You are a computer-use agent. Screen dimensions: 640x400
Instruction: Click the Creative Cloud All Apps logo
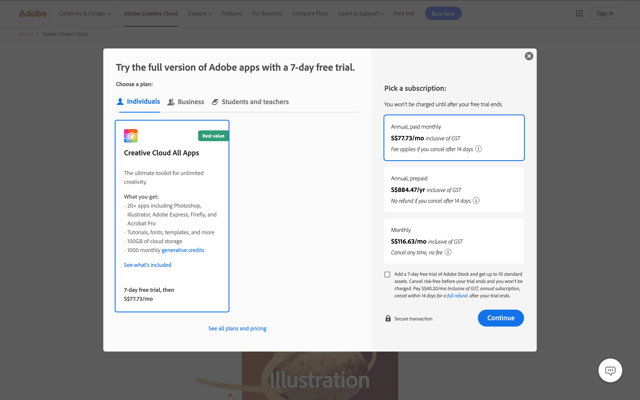(131, 136)
